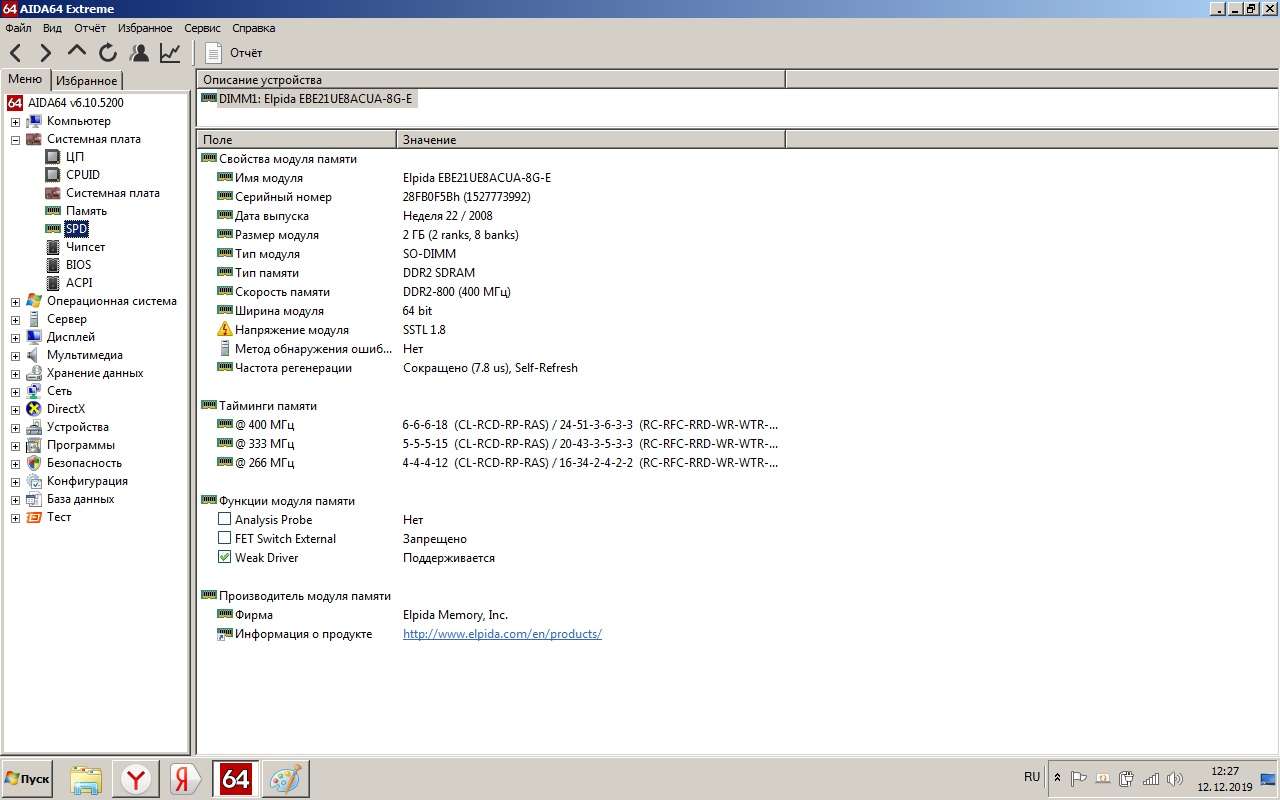The width and height of the screenshot is (1280, 800).
Task: Open the graph chart toolbar icon
Action: 170,53
